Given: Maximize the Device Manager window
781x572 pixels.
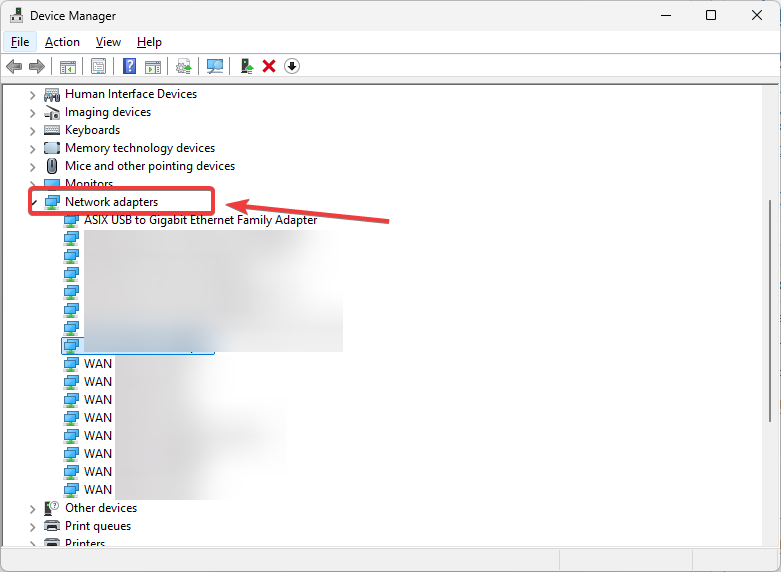Looking at the screenshot, I should 711,15.
